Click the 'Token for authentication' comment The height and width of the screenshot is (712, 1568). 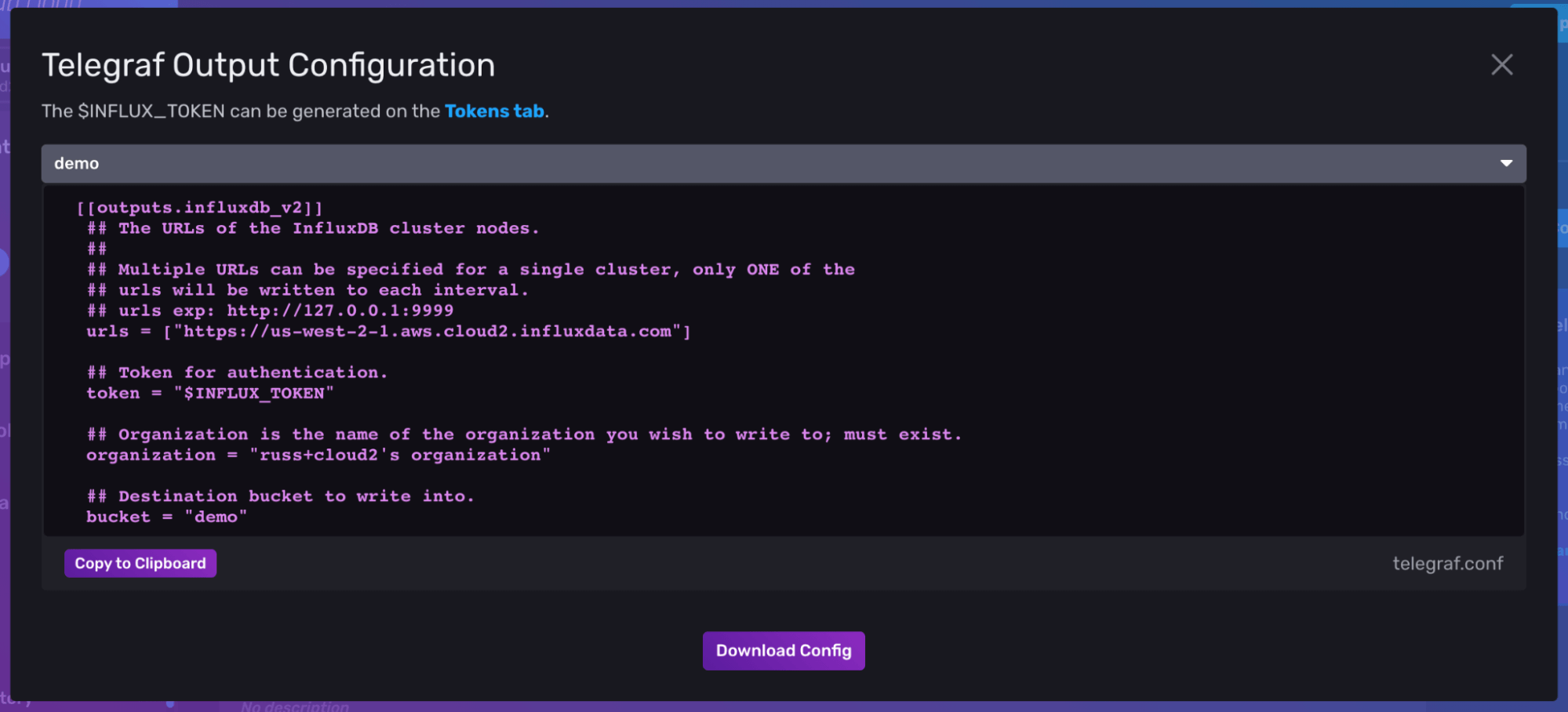(237, 372)
